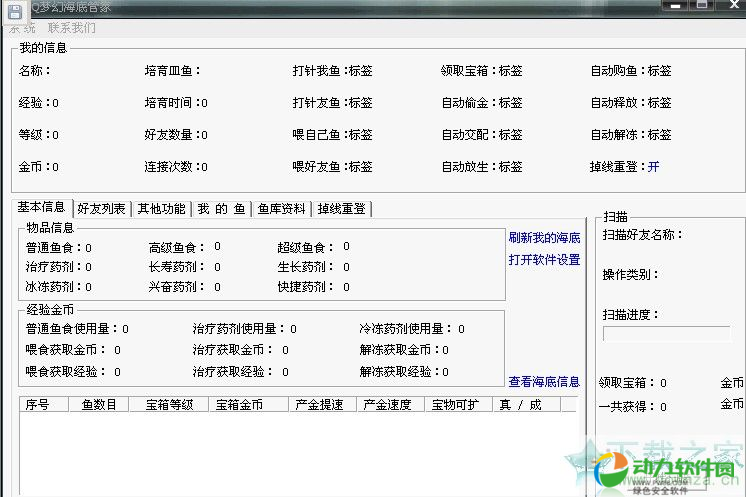Go to the 鱼库资料 tab

(281, 209)
